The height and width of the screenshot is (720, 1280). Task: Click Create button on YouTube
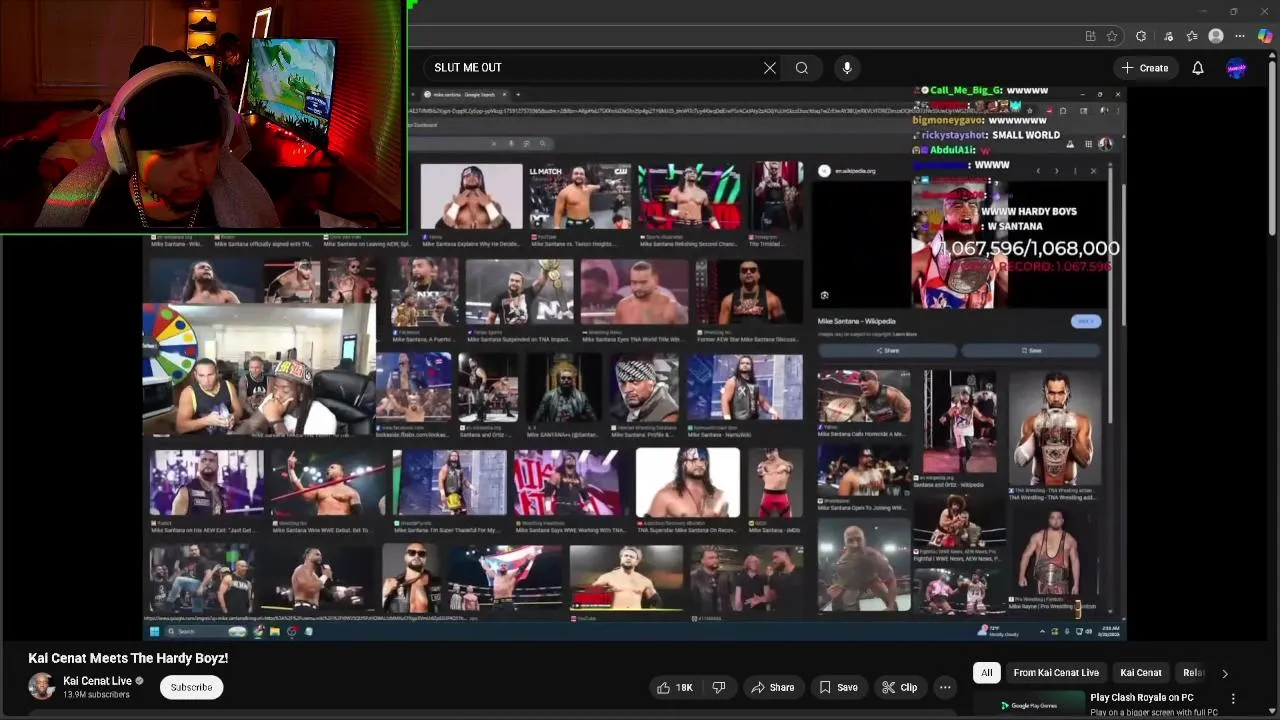(1145, 68)
